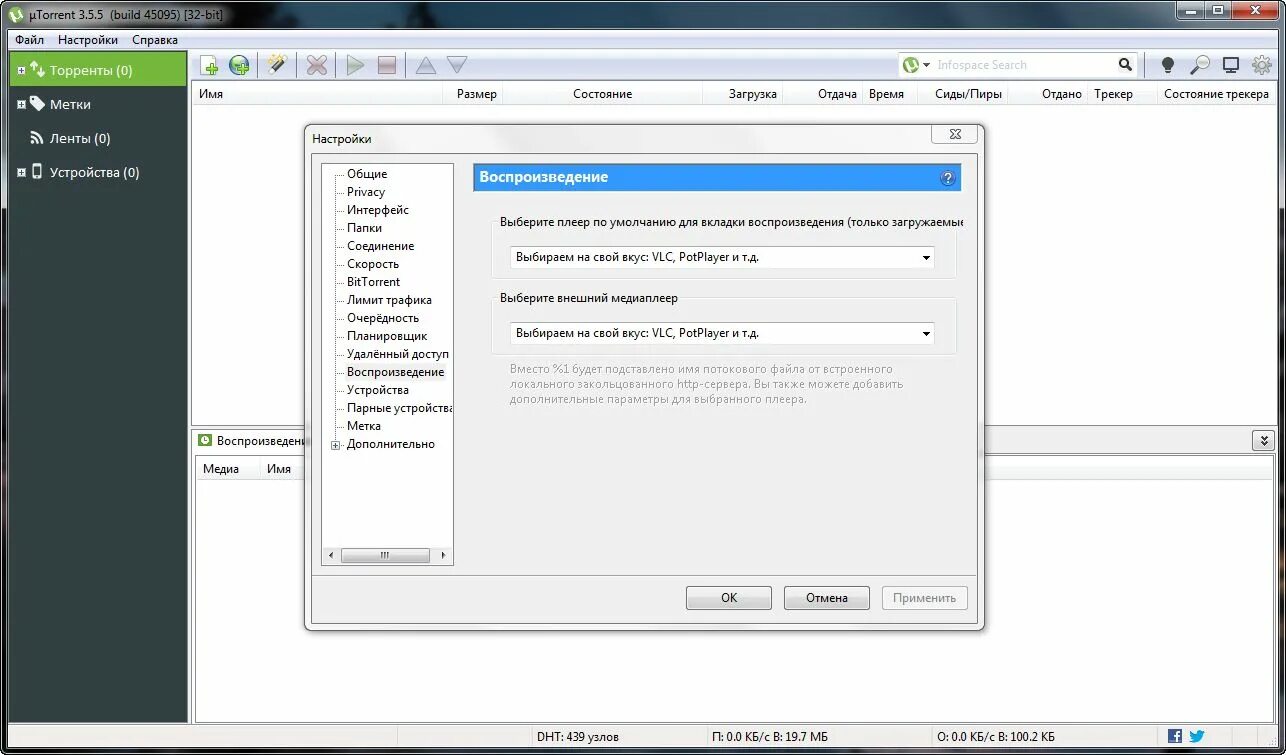Click OK button in settings dialog
Screen dimensions: 1286x755
click(729, 598)
